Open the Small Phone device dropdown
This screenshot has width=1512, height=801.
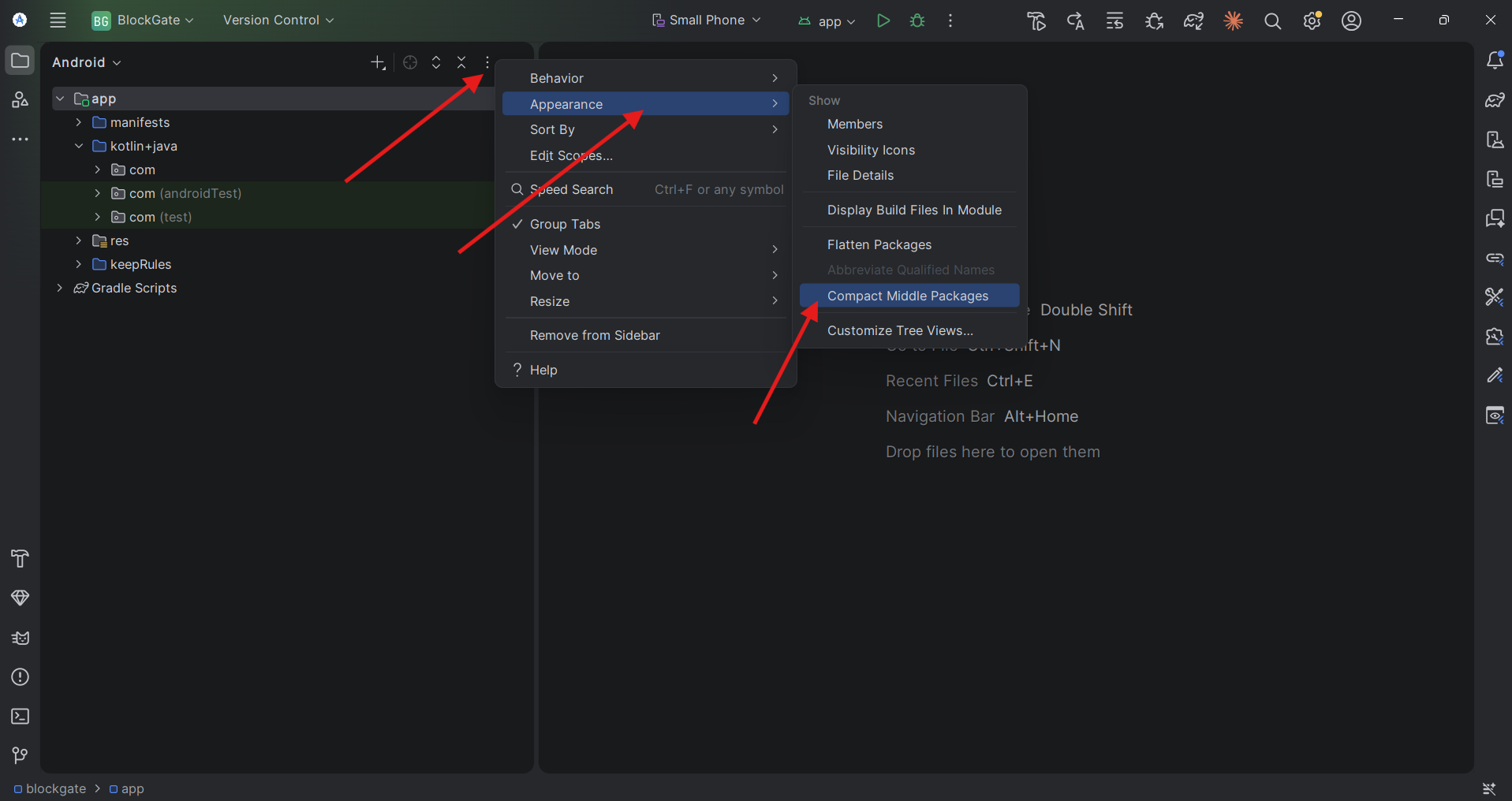707,20
